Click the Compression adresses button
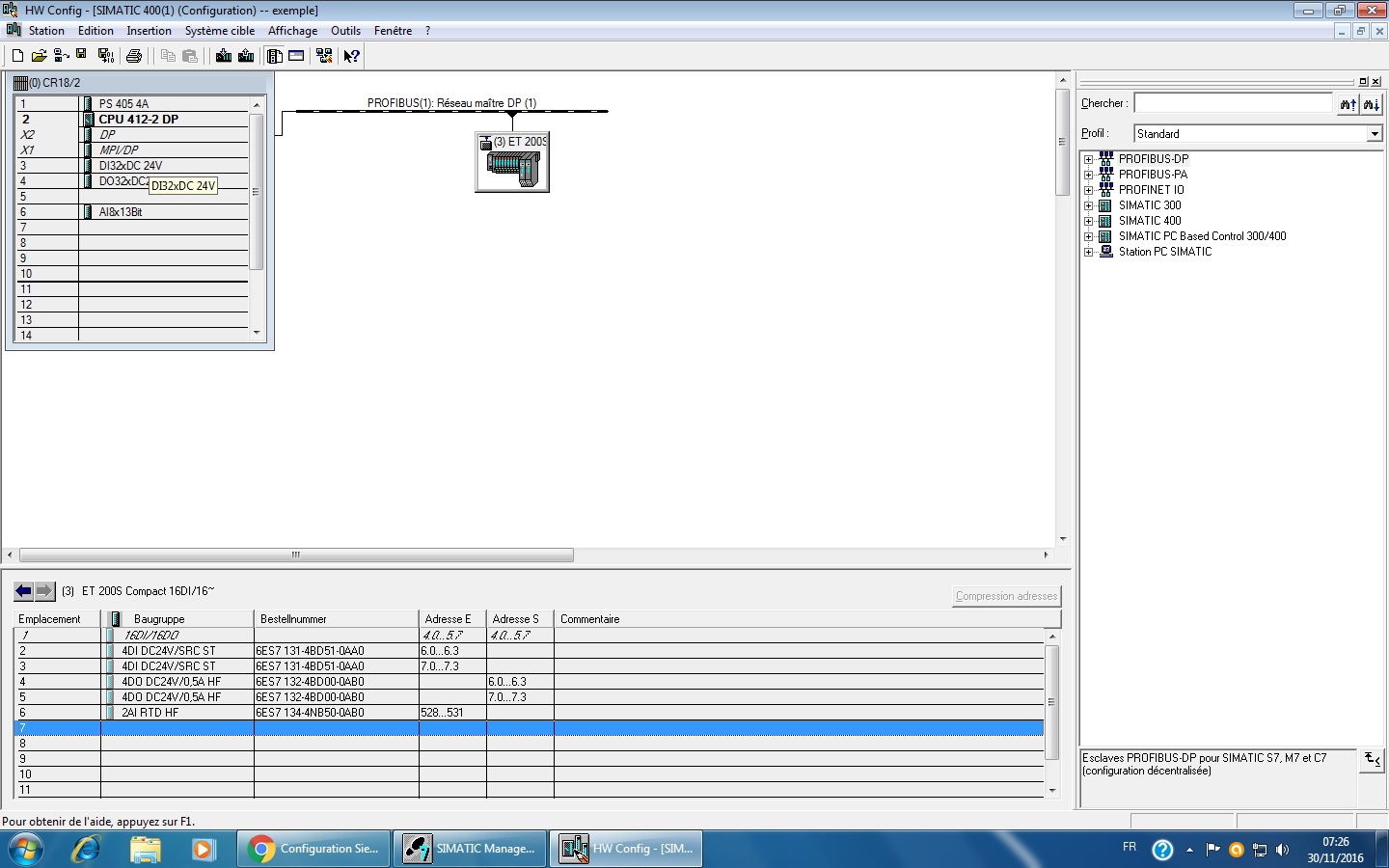The height and width of the screenshot is (868, 1389). pyautogui.click(x=1006, y=596)
